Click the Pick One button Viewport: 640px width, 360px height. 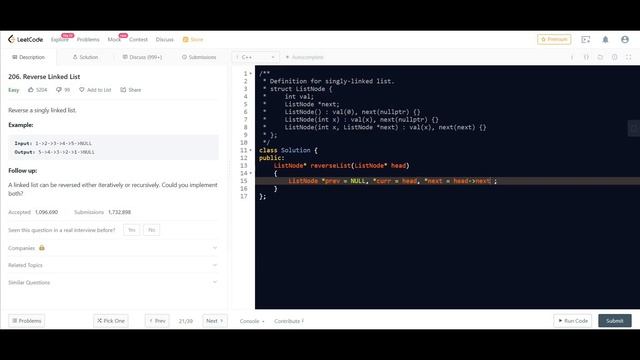111,321
